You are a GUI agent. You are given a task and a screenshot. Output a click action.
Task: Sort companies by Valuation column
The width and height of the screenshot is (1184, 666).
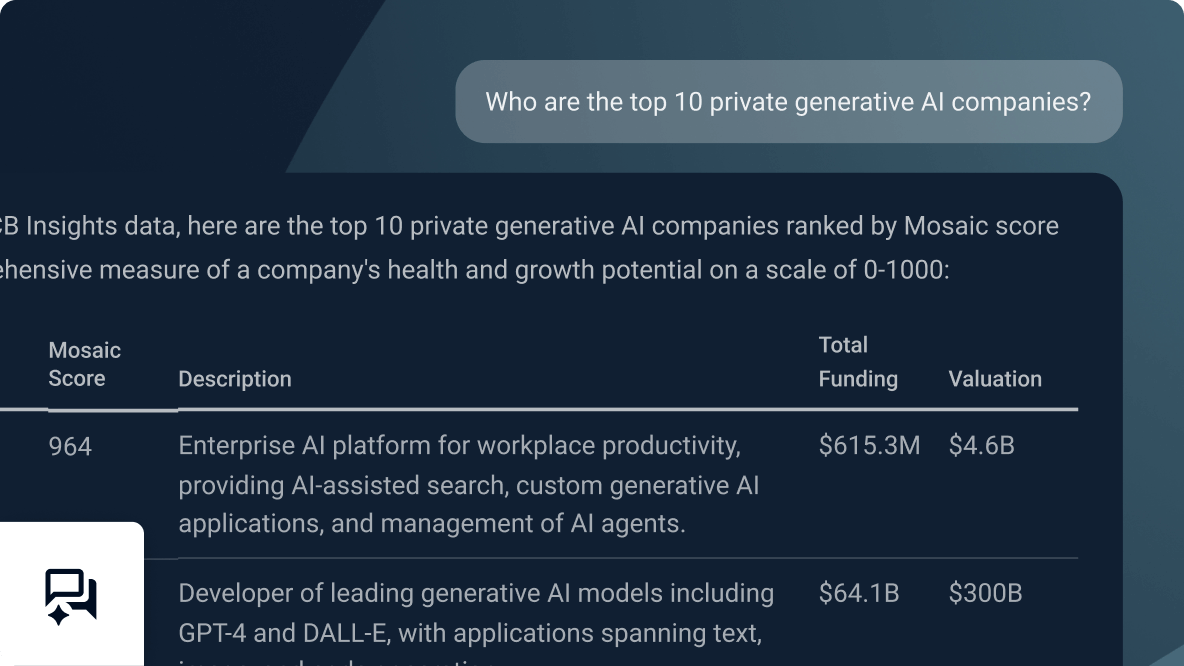(x=996, y=379)
